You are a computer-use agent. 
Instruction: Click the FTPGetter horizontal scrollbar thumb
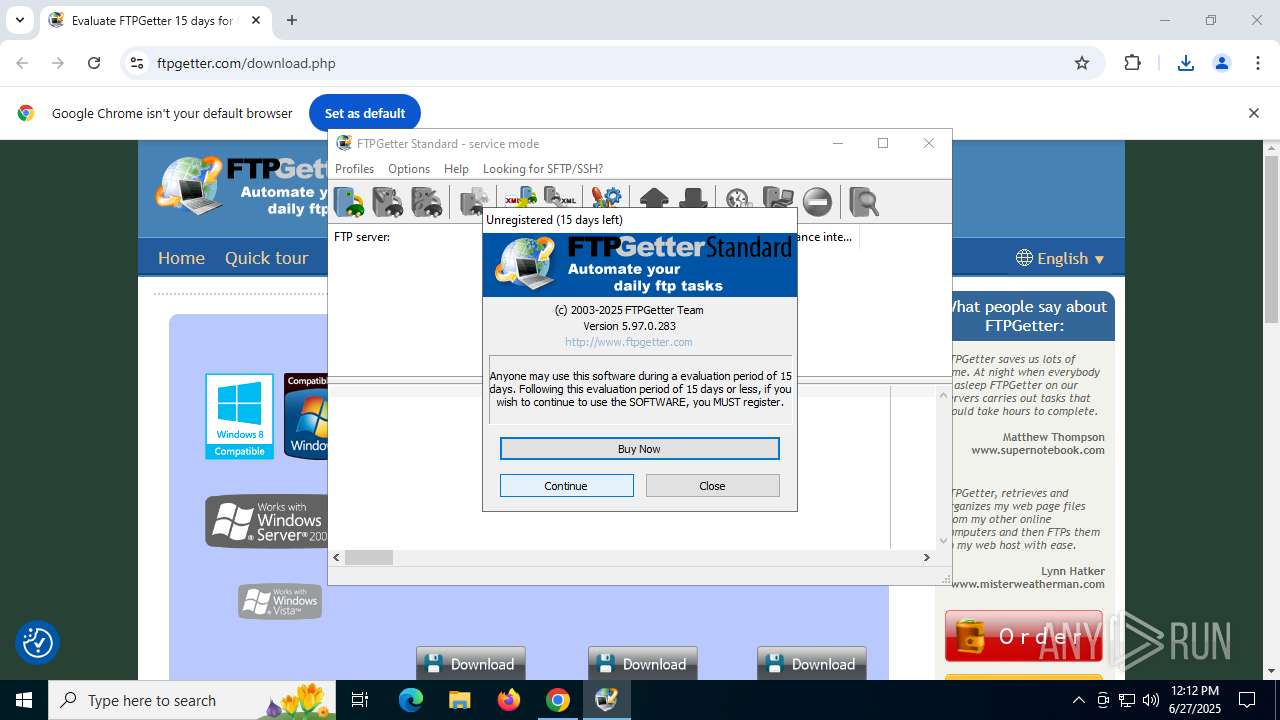click(369, 557)
